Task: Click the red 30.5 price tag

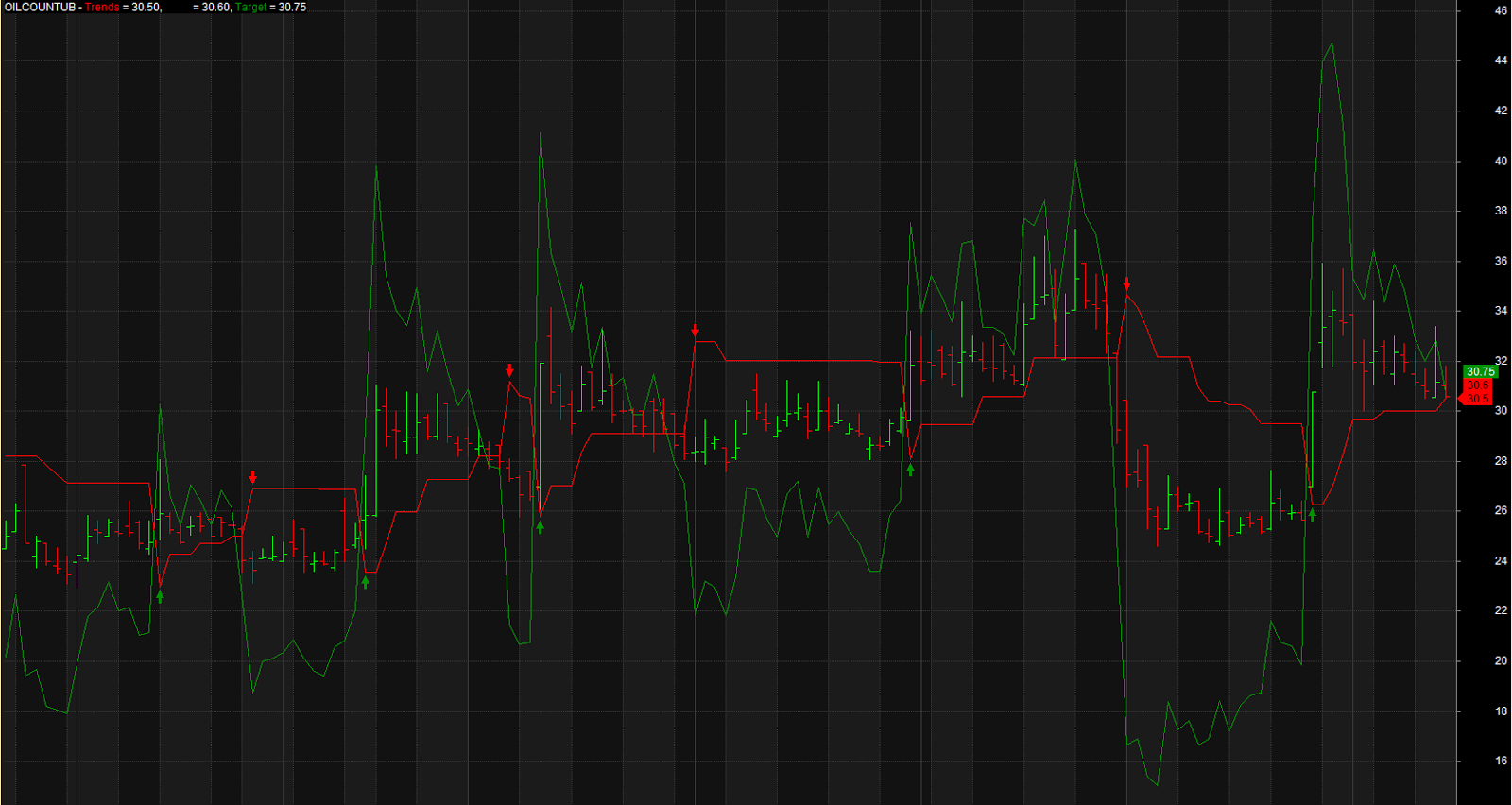Action: click(x=1476, y=399)
